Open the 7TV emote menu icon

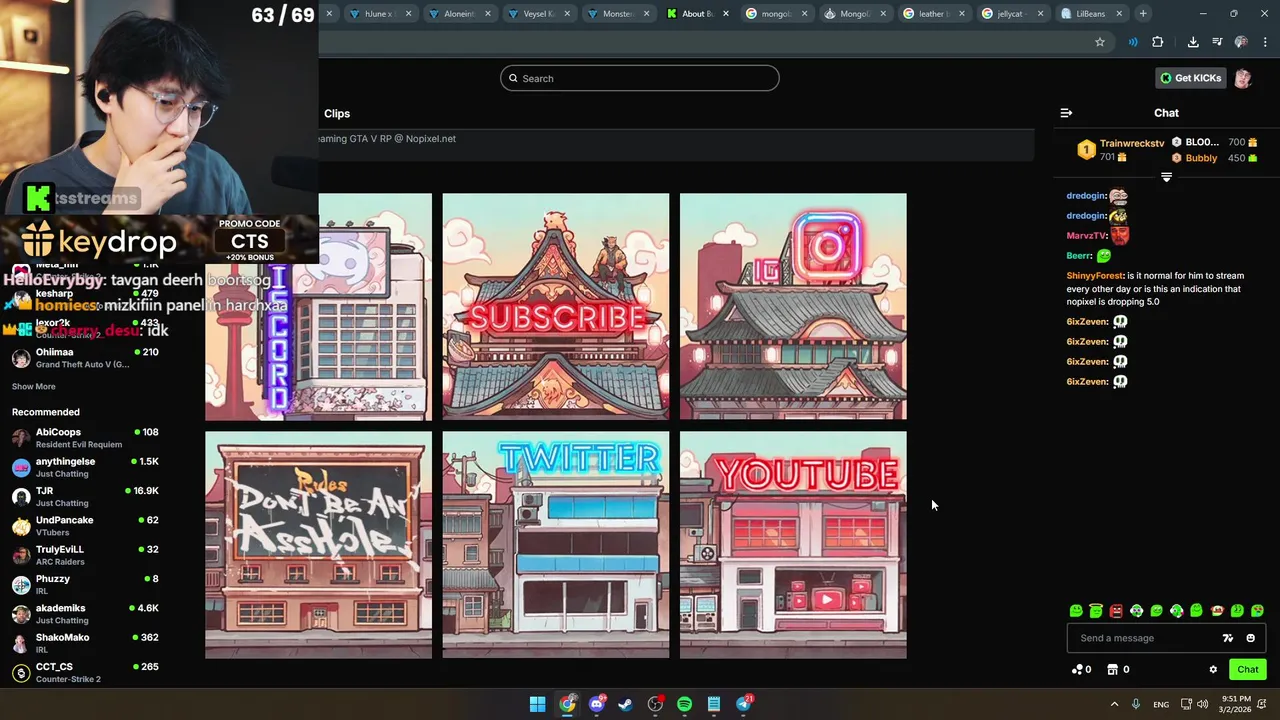[x=1228, y=638]
